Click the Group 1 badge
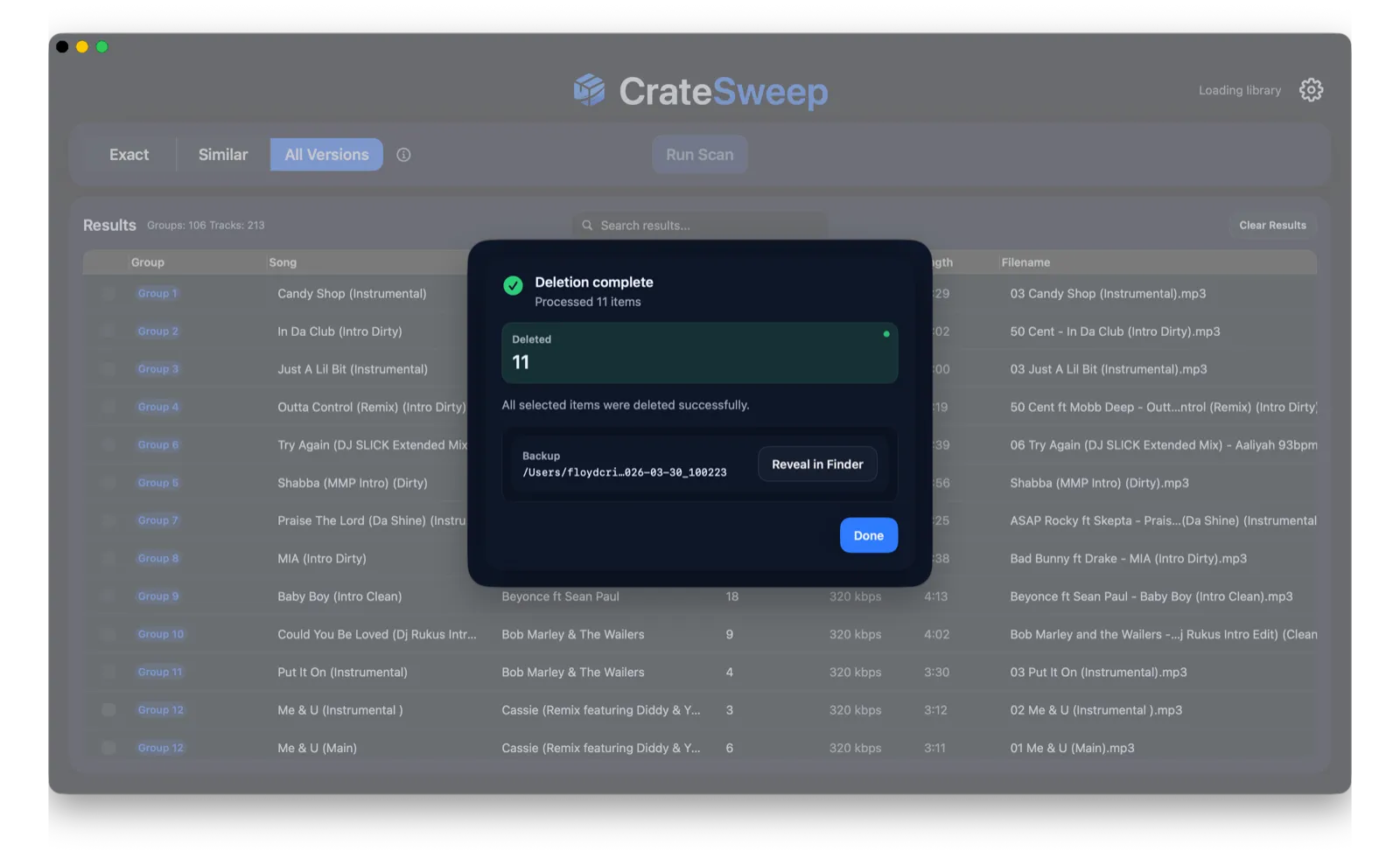This screenshot has width=1400, height=858. coord(157,294)
